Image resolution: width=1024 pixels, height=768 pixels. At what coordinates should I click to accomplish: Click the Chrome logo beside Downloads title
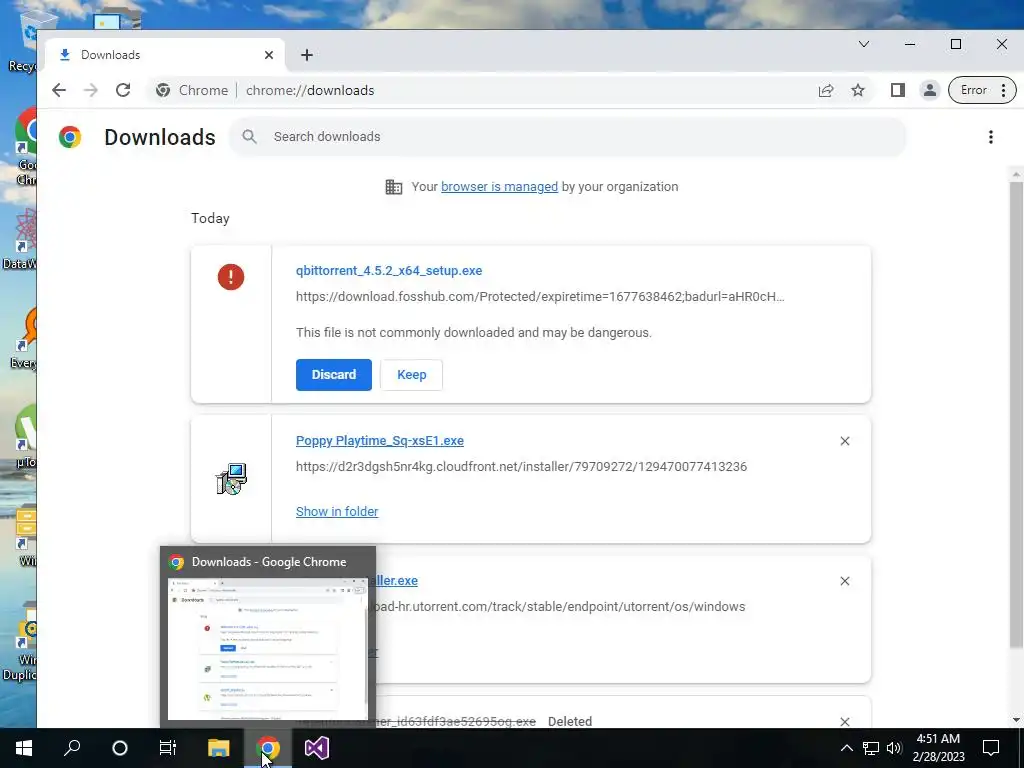point(70,136)
